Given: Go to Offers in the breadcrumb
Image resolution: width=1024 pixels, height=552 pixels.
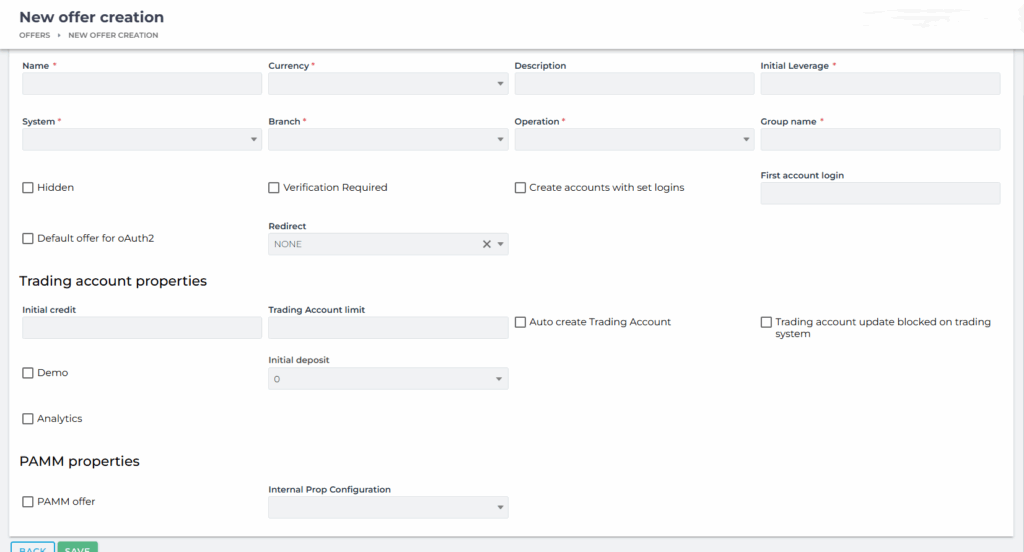Looking at the screenshot, I should coord(34,35).
